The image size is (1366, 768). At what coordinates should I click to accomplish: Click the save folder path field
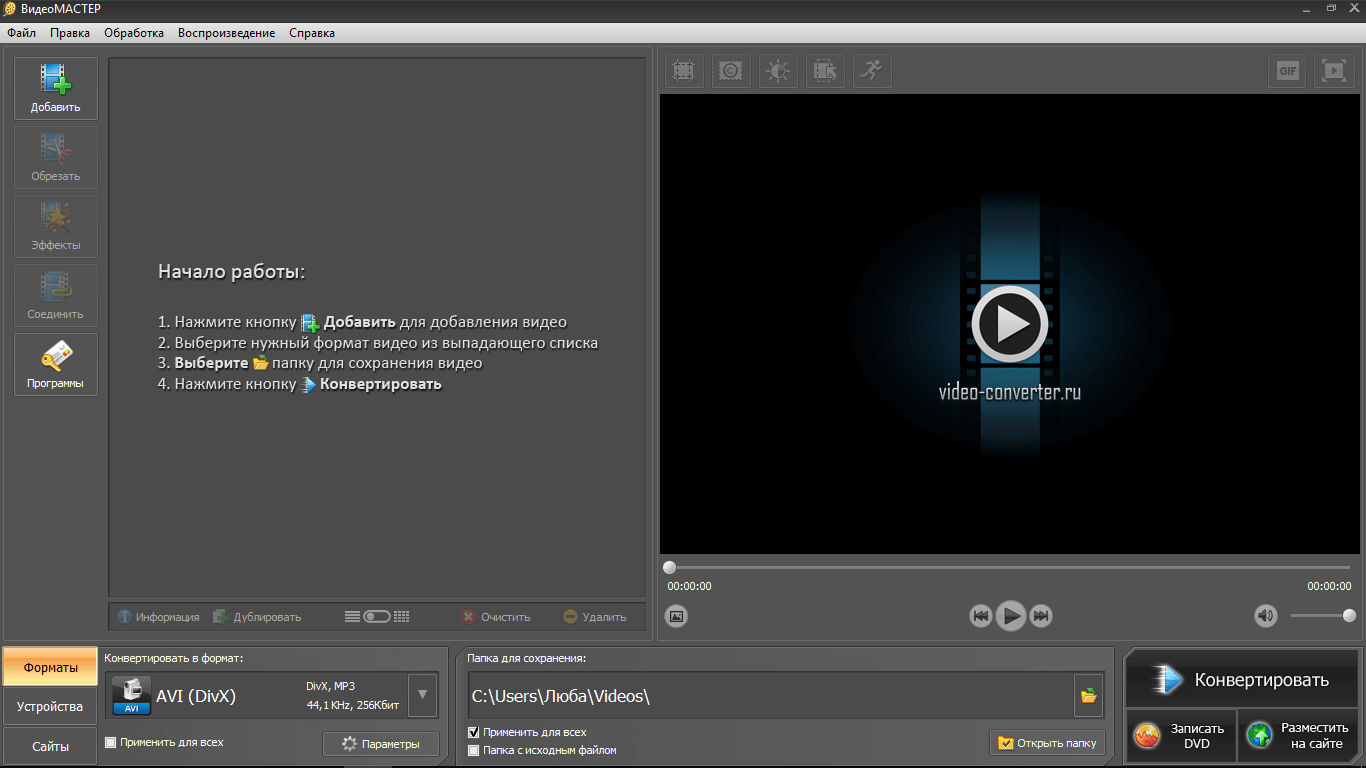pyautogui.click(x=769, y=696)
